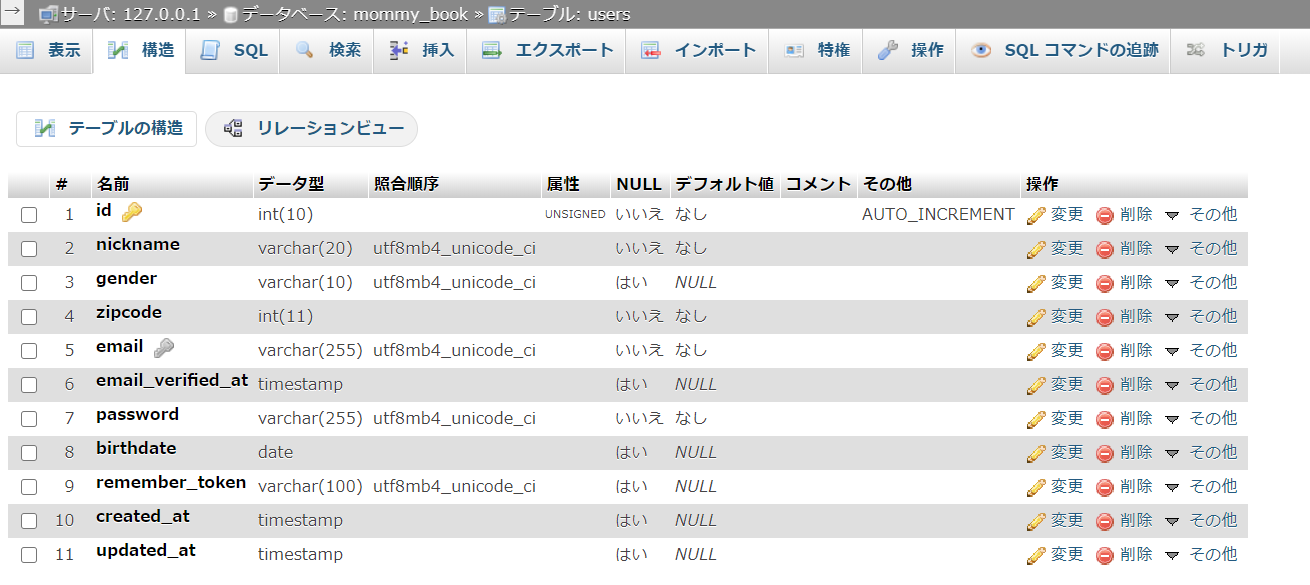1310x585 pixels.
Task: Click the red delete icon for password
Action: pos(1105,419)
